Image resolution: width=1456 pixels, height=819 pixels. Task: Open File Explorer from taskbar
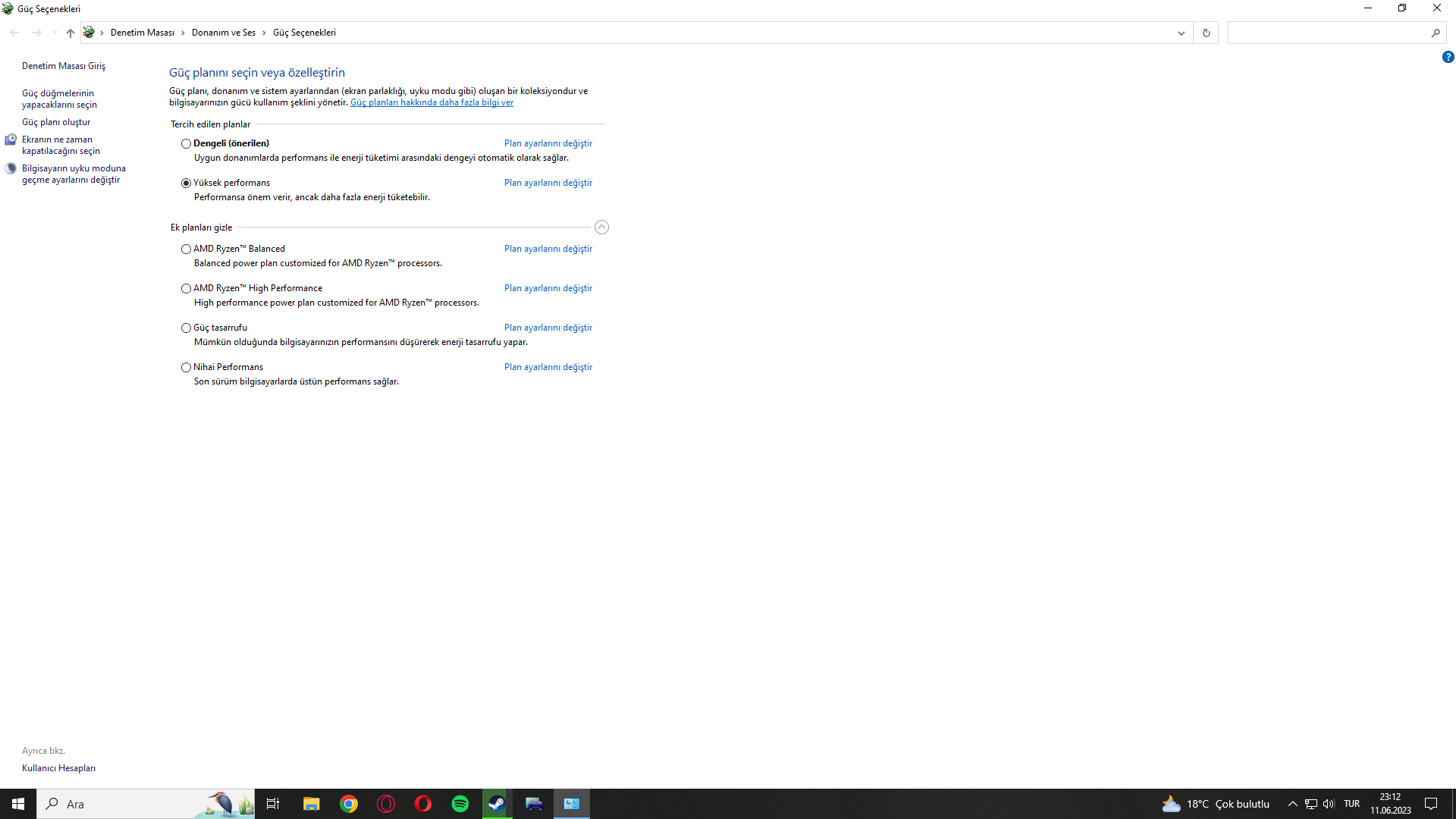[x=312, y=804]
